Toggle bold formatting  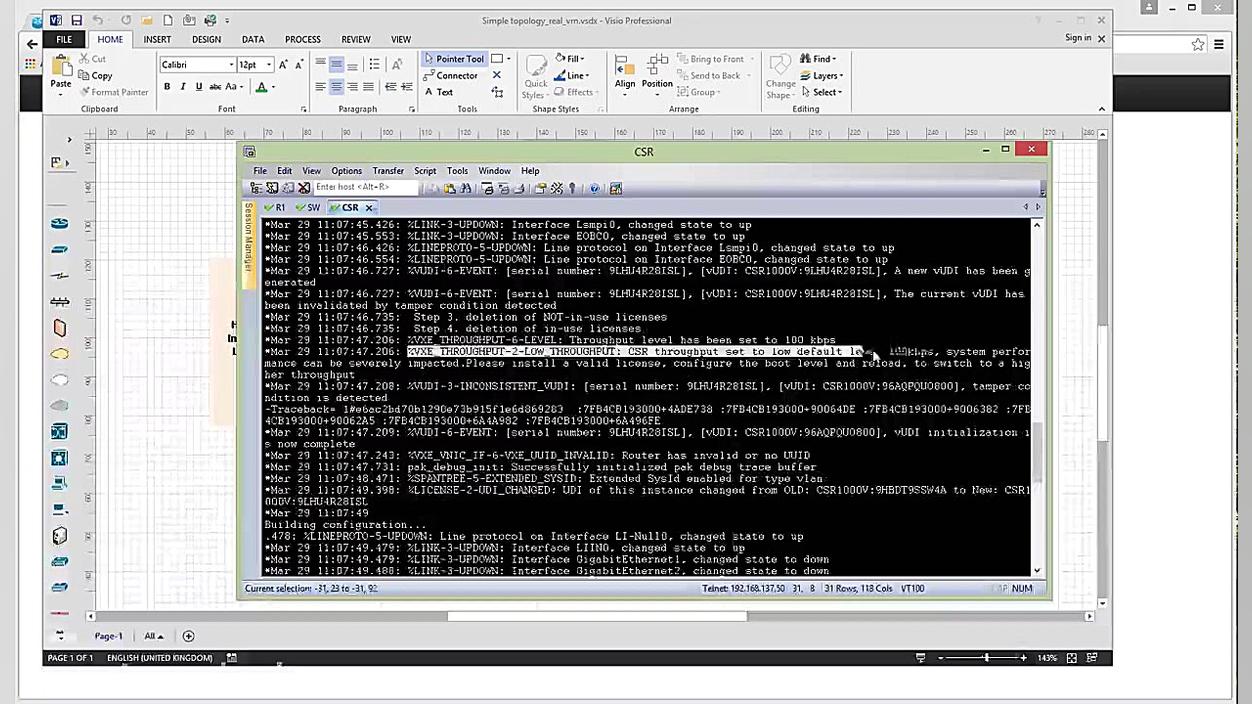pyautogui.click(x=167, y=87)
